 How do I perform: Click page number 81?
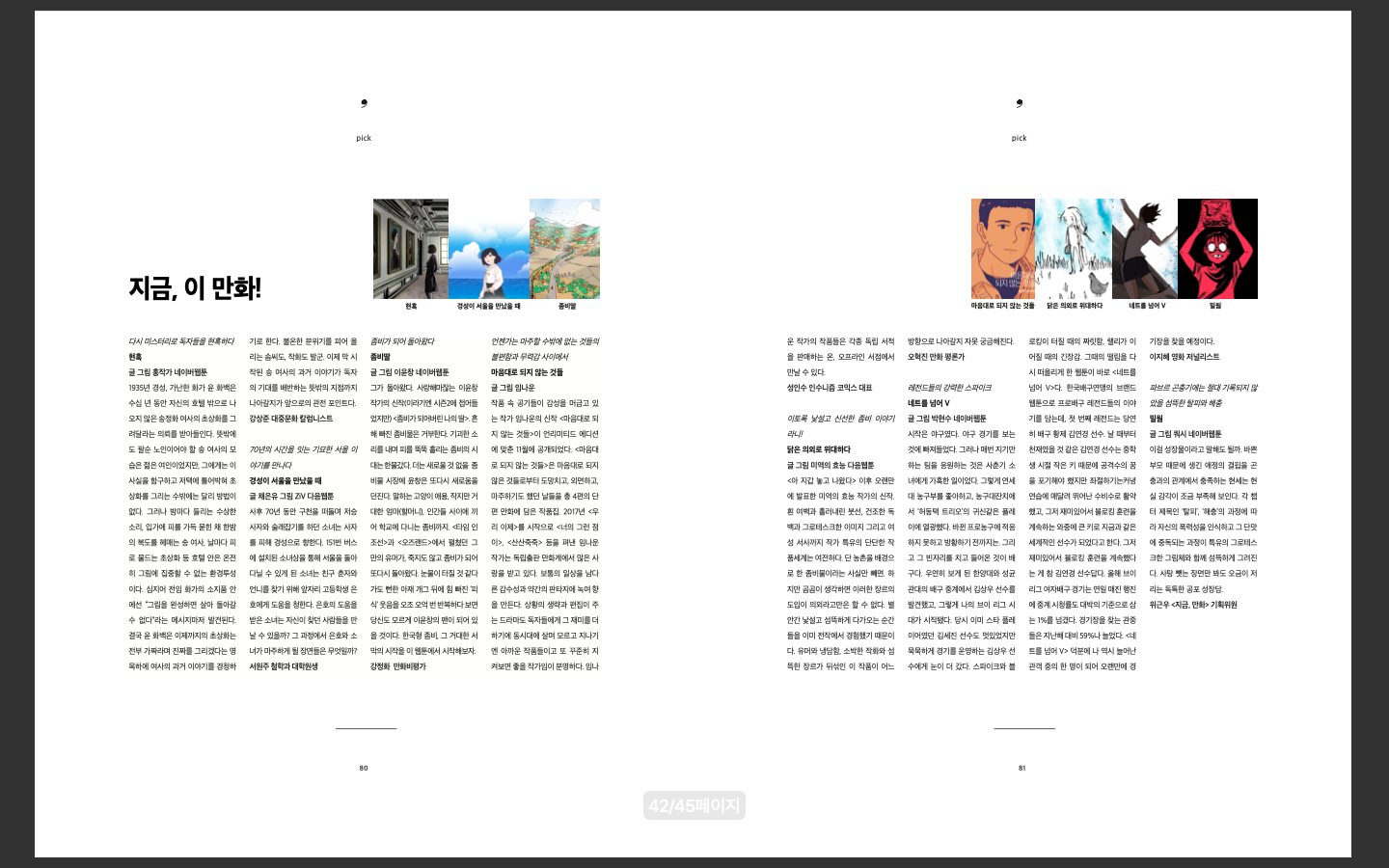tap(1022, 768)
